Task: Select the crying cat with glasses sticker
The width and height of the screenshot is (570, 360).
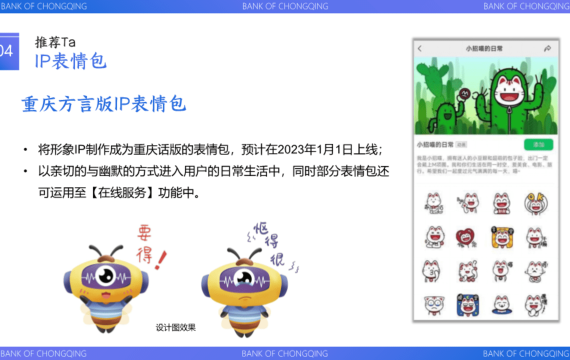Action: click(434, 305)
